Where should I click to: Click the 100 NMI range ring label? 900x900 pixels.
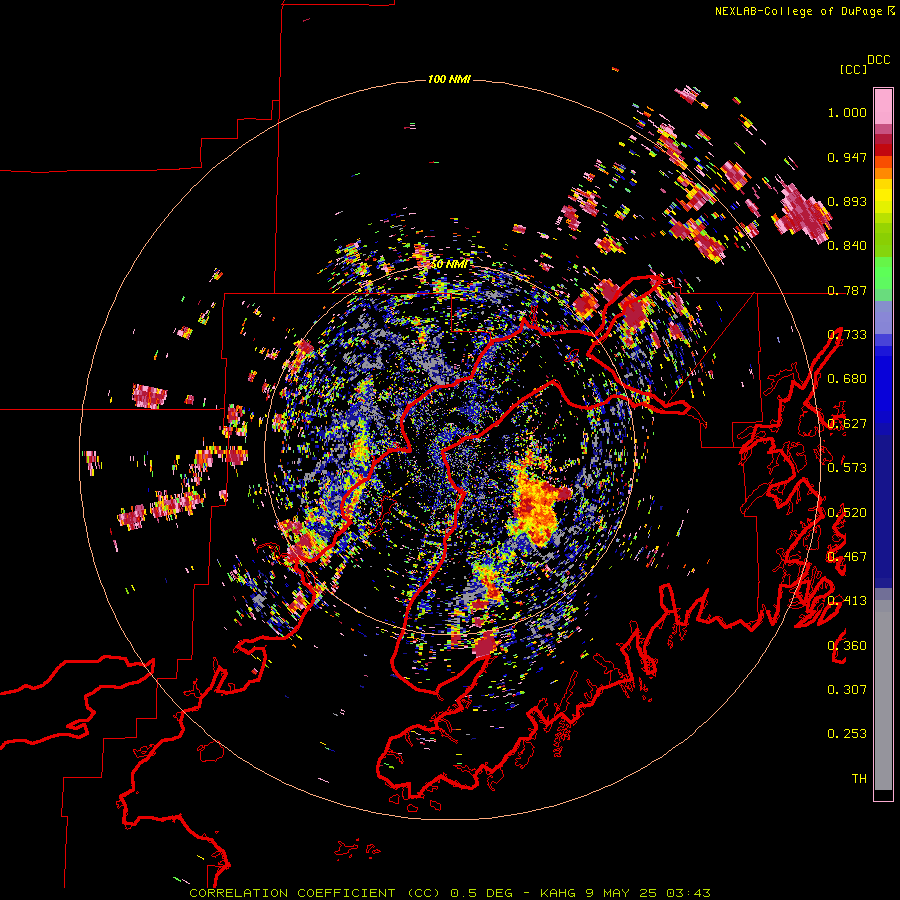pyautogui.click(x=449, y=79)
